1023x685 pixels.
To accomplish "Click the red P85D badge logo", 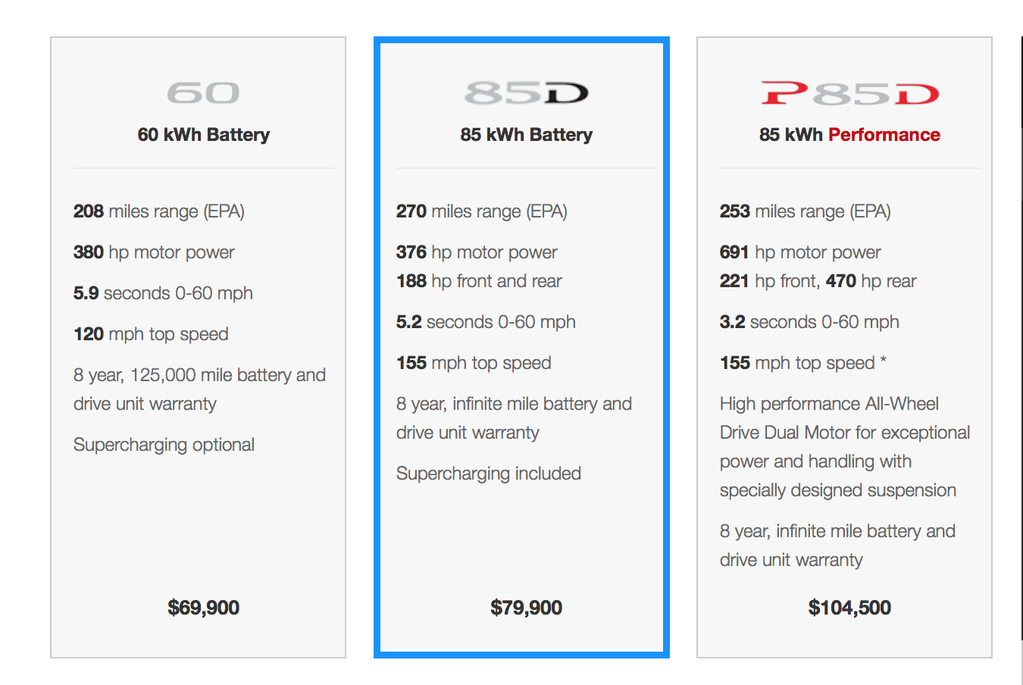I will [x=849, y=94].
